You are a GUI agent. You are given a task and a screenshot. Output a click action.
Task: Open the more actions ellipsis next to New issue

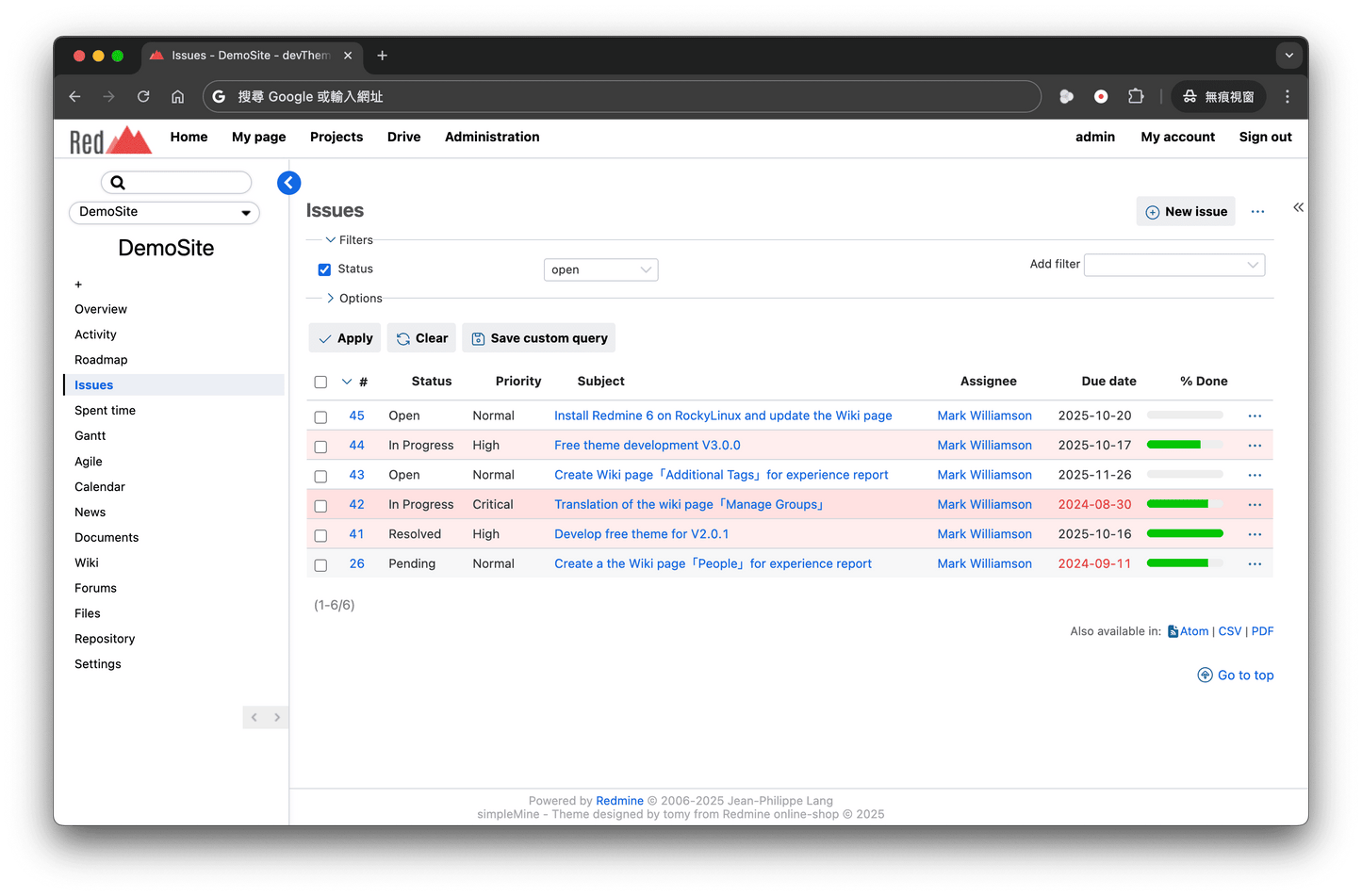(1257, 211)
